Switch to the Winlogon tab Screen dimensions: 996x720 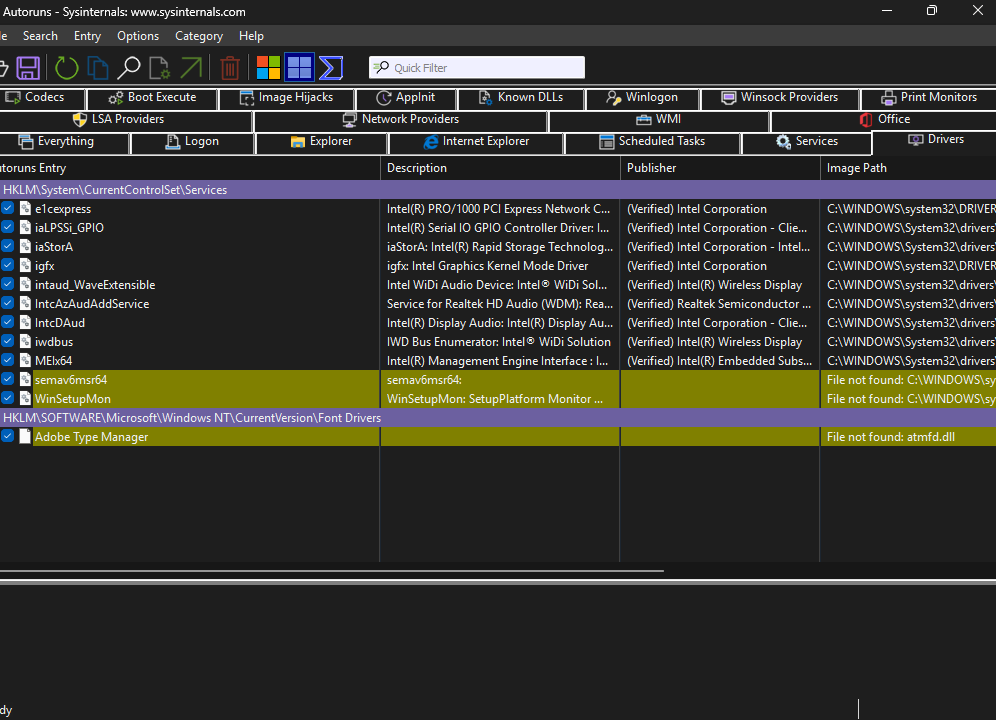click(x=642, y=98)
